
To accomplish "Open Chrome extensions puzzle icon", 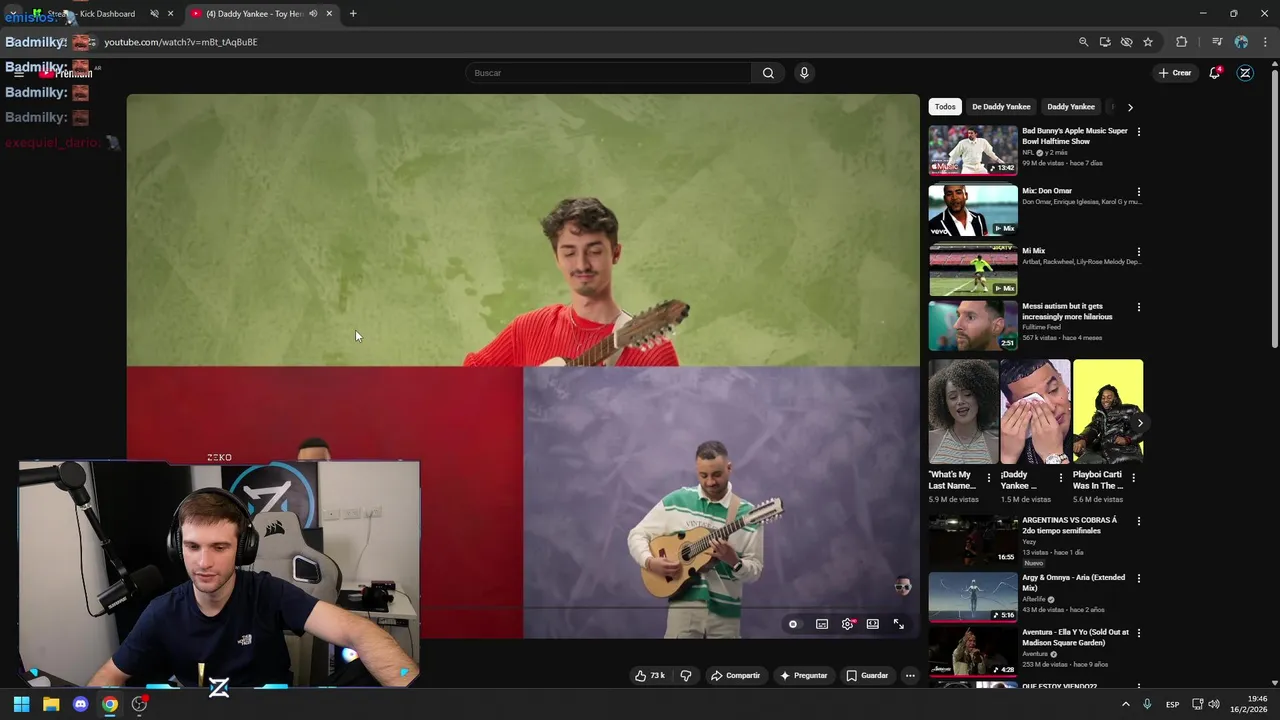I will pos(1182,42).
